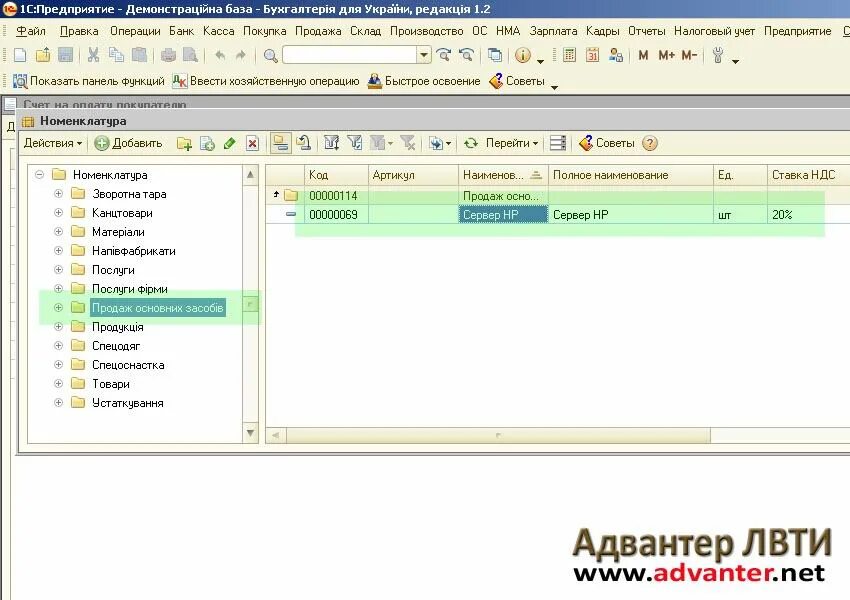850x600 pixels.
Task: Click the Артикул column header
Action: [413, 175]
